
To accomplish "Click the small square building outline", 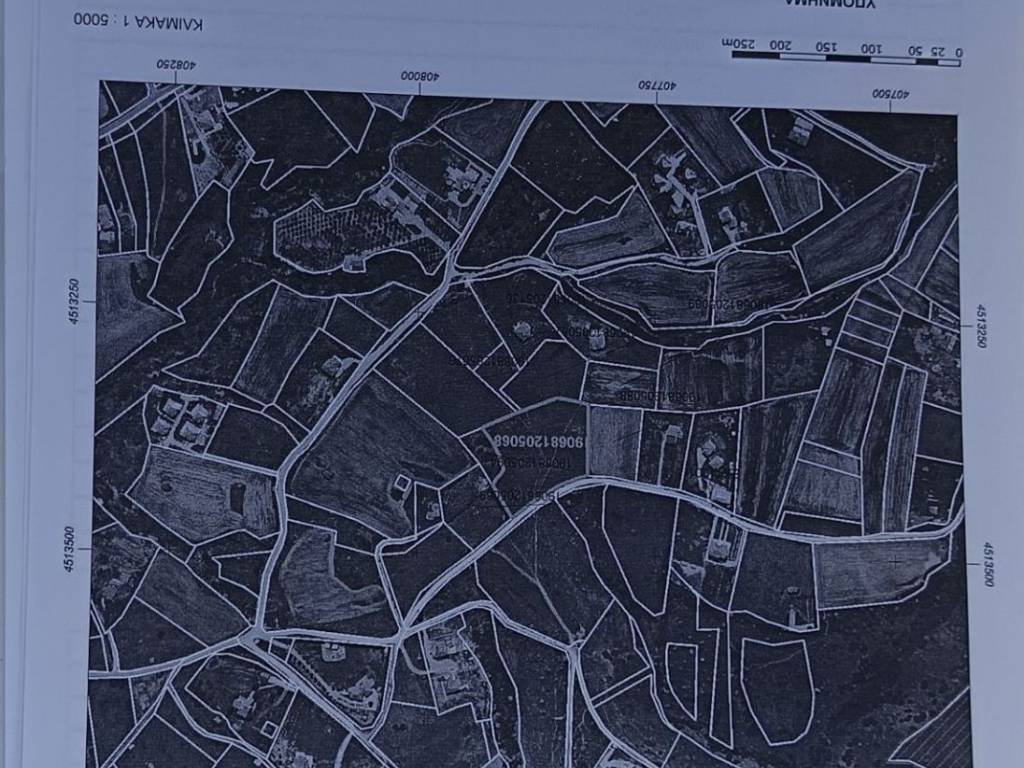I will click(x=401, y=485).
